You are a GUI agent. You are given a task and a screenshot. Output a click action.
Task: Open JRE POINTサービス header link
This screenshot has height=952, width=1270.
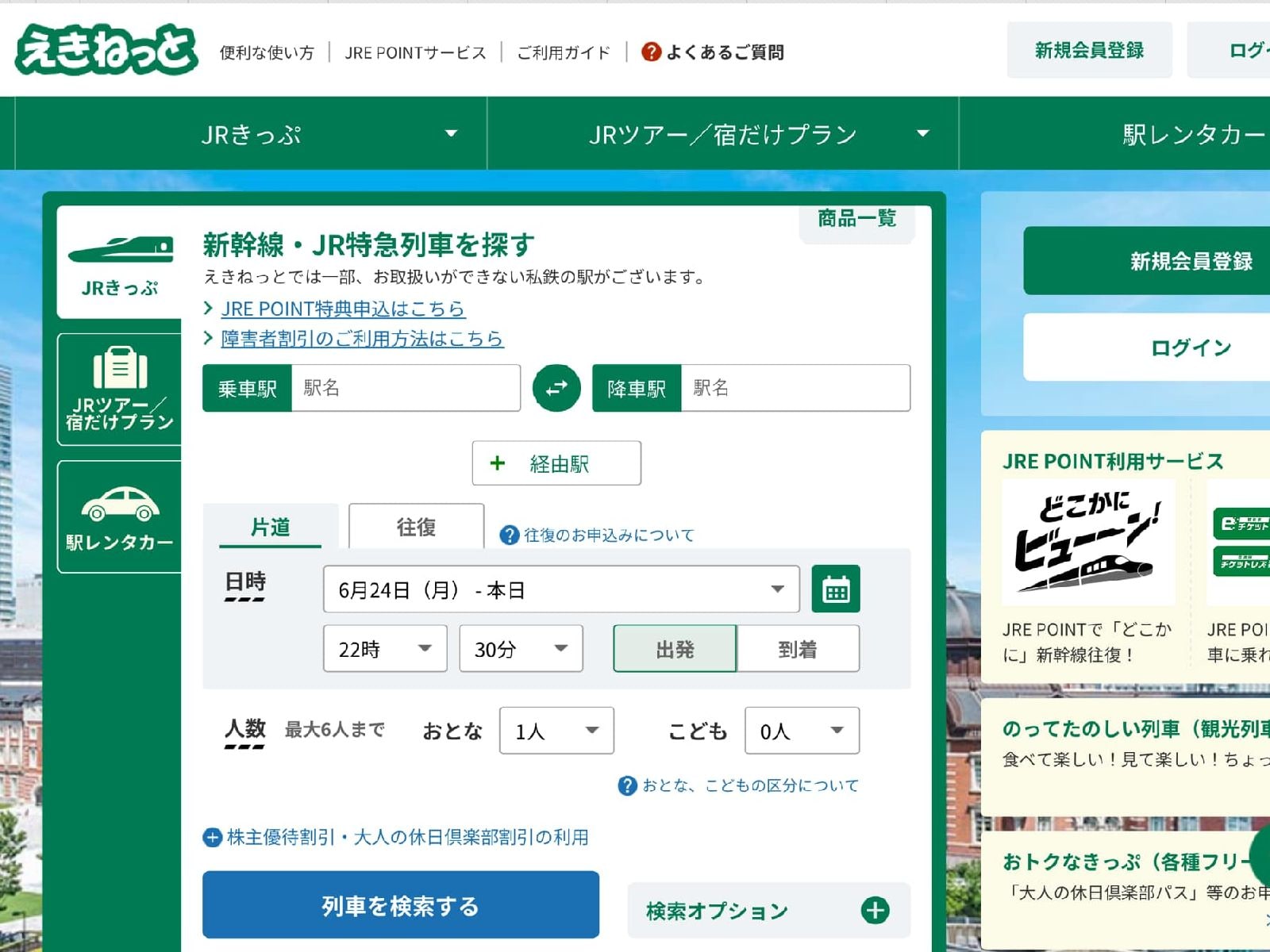coord(415,52)
